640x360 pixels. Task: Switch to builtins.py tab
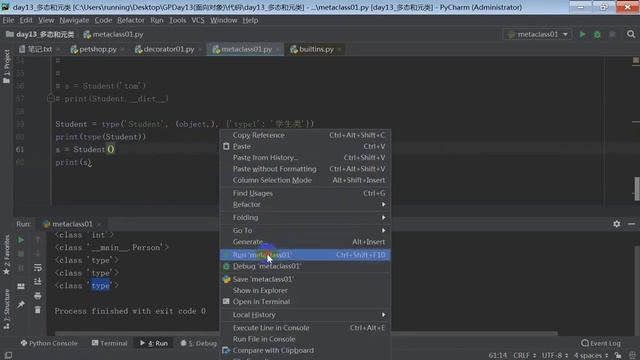(316, 49)
